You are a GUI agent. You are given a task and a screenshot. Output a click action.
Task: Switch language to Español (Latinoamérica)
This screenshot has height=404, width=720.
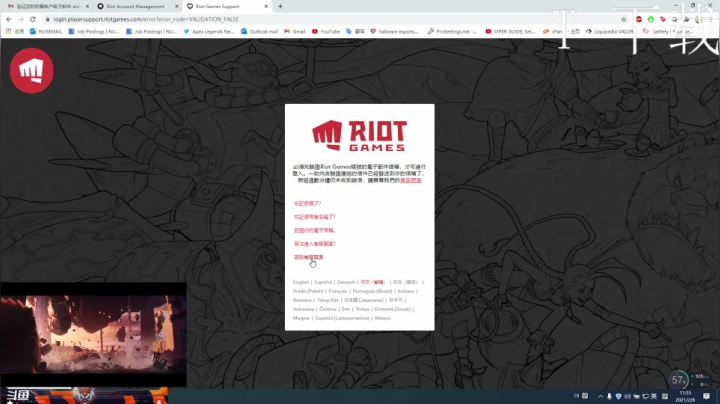click(342, 318)
